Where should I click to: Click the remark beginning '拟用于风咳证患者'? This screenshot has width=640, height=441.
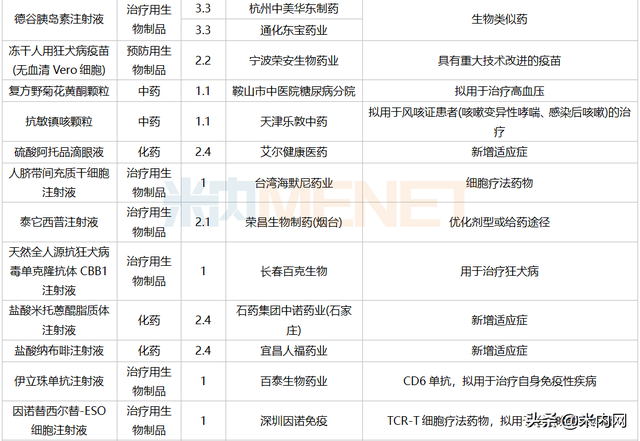pos(500,121)
